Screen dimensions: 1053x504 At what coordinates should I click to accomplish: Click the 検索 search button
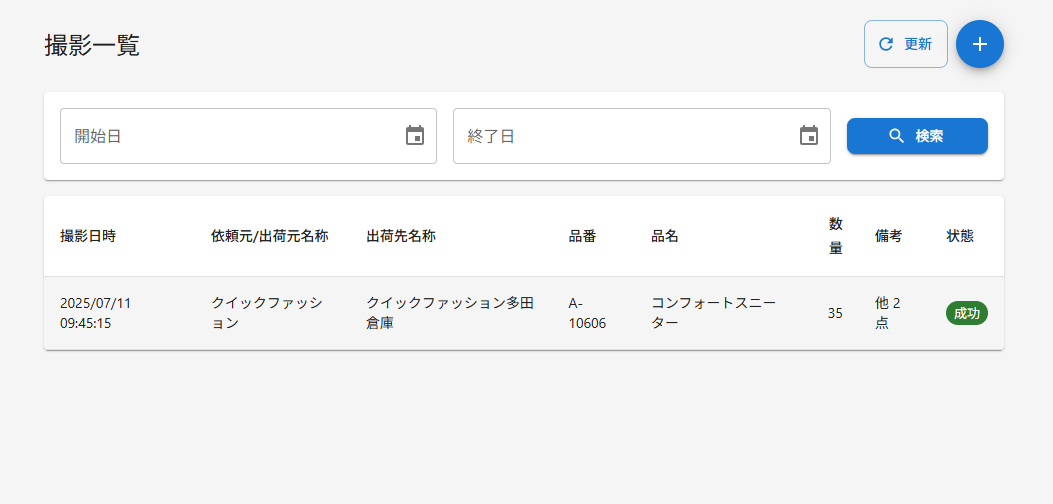(x=917, y=136)
